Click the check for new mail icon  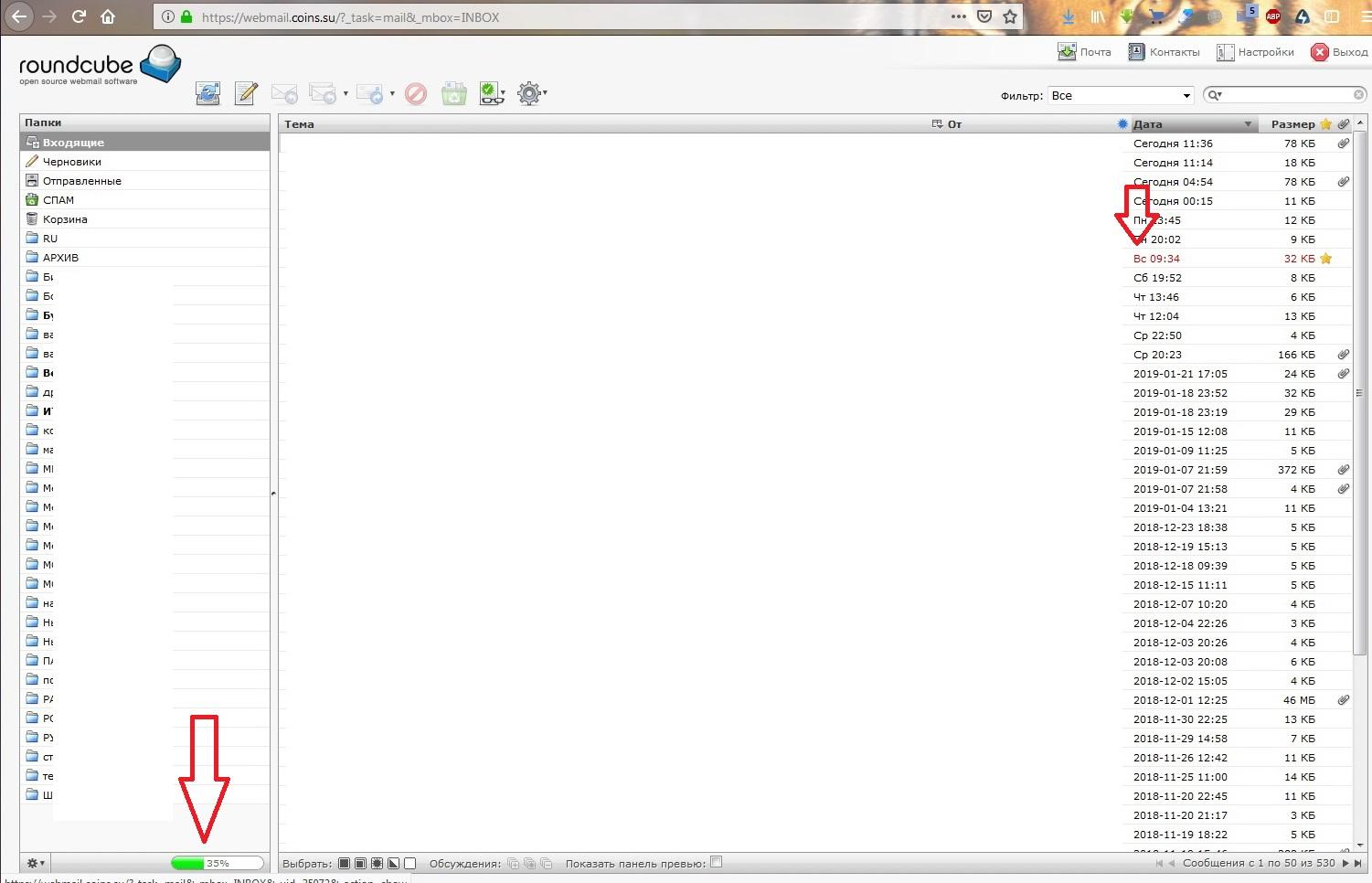(x=208, y=93)
